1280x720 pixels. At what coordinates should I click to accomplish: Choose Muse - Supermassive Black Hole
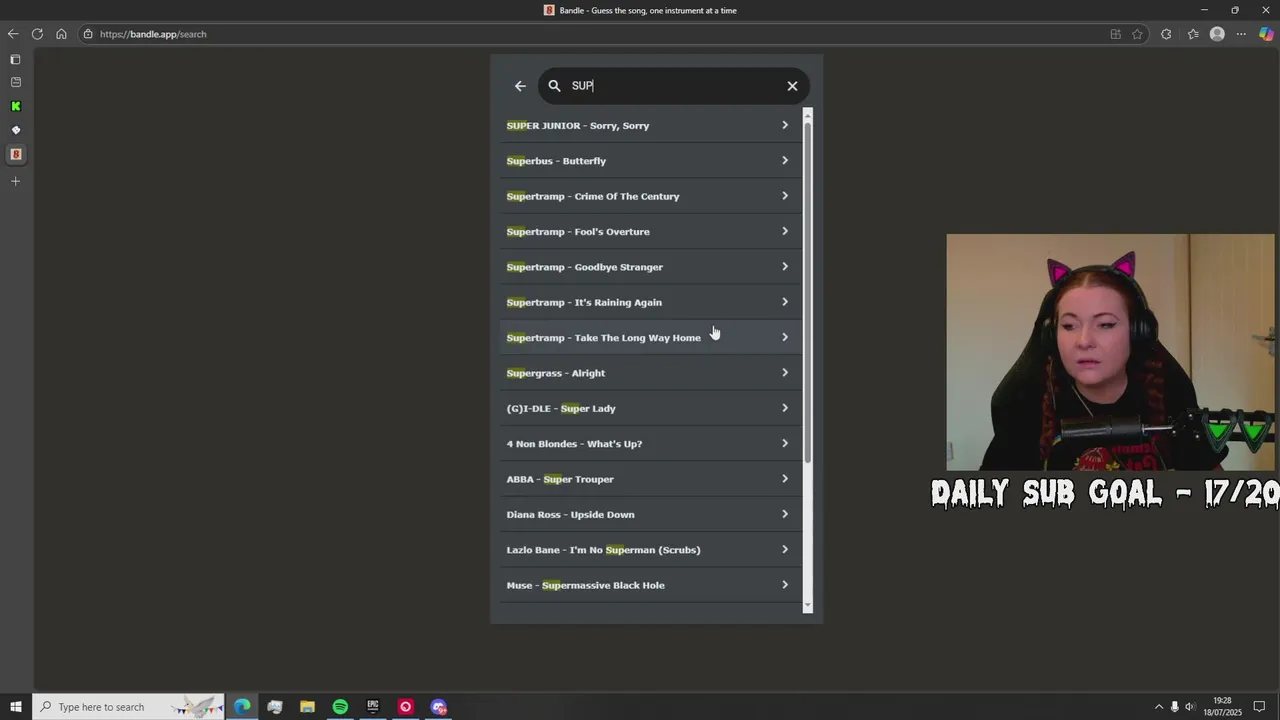click(651, 585)
